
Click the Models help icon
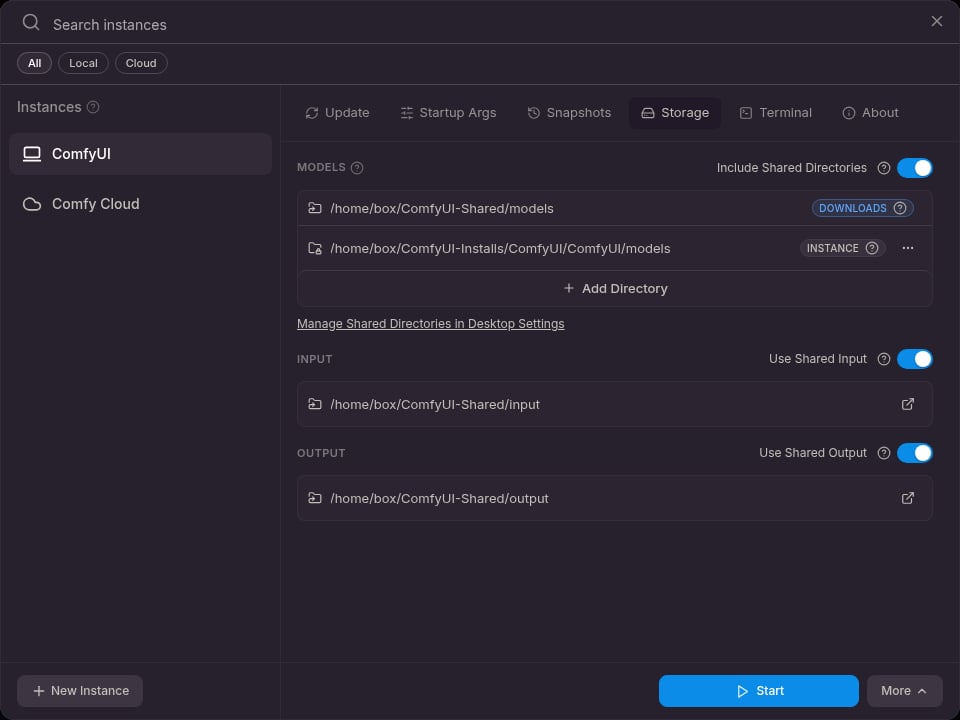pos(357,168)
